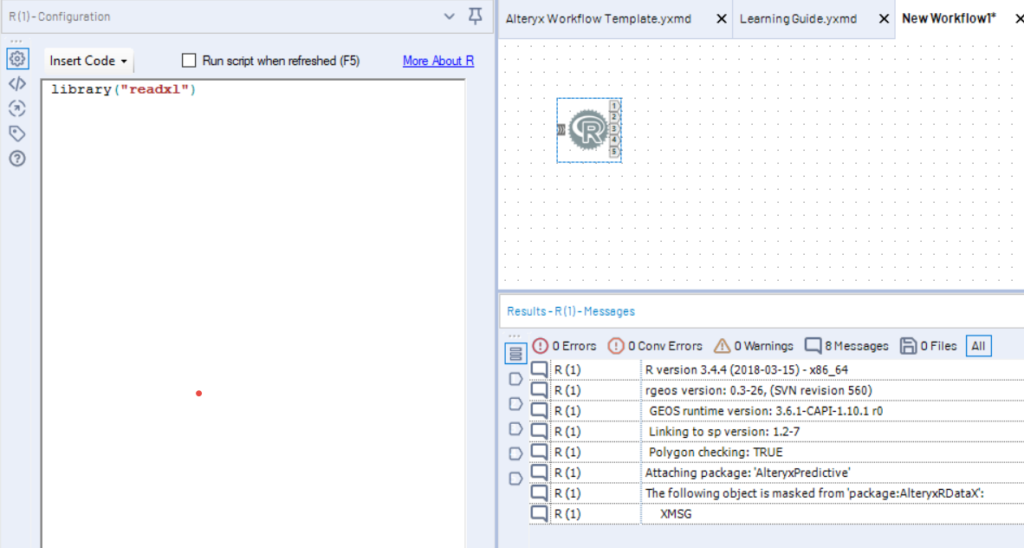
Task: Select the rgeos version message row
Action: point(776,391)
